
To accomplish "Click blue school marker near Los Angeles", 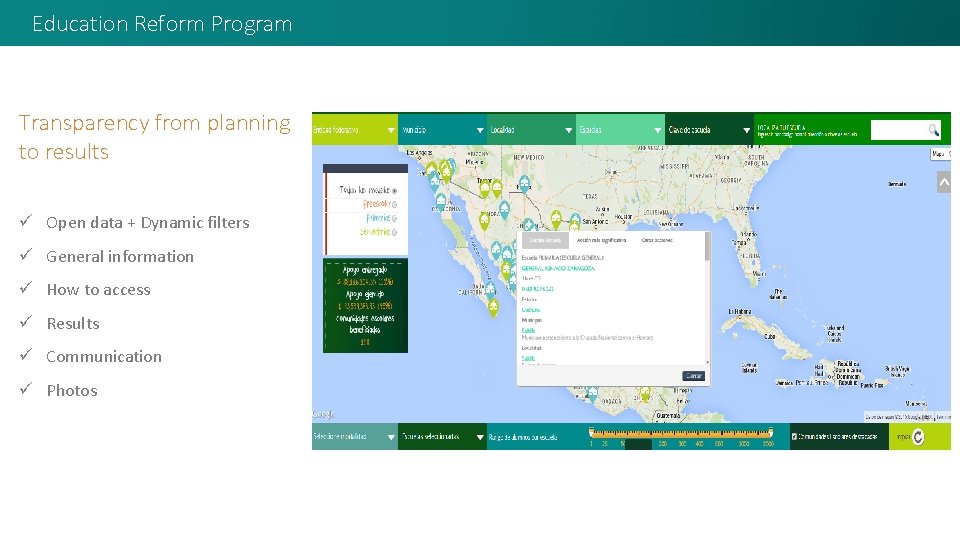I will pyautogui.click(x=434, y=180).
